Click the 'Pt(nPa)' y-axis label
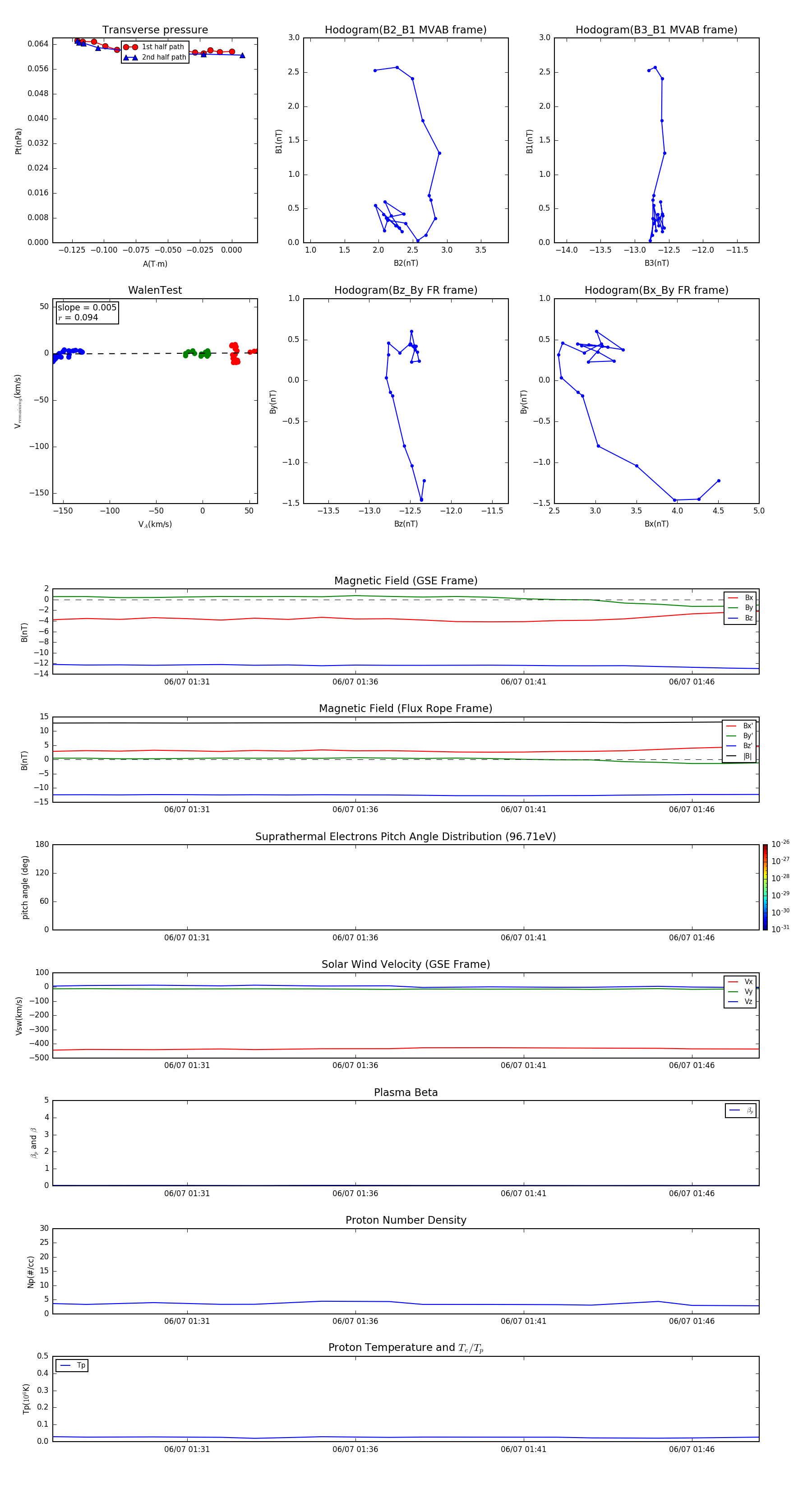Viewport: 812px width, 1489px height. (x=18, y=141)
